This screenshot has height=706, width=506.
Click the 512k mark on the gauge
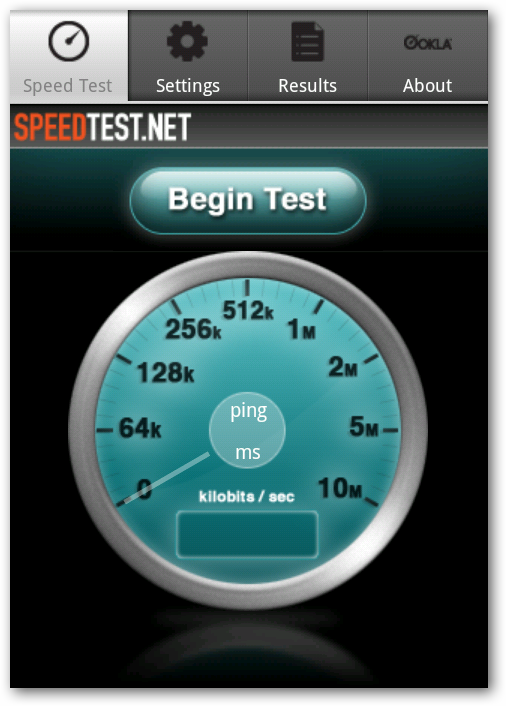(248, 310)
